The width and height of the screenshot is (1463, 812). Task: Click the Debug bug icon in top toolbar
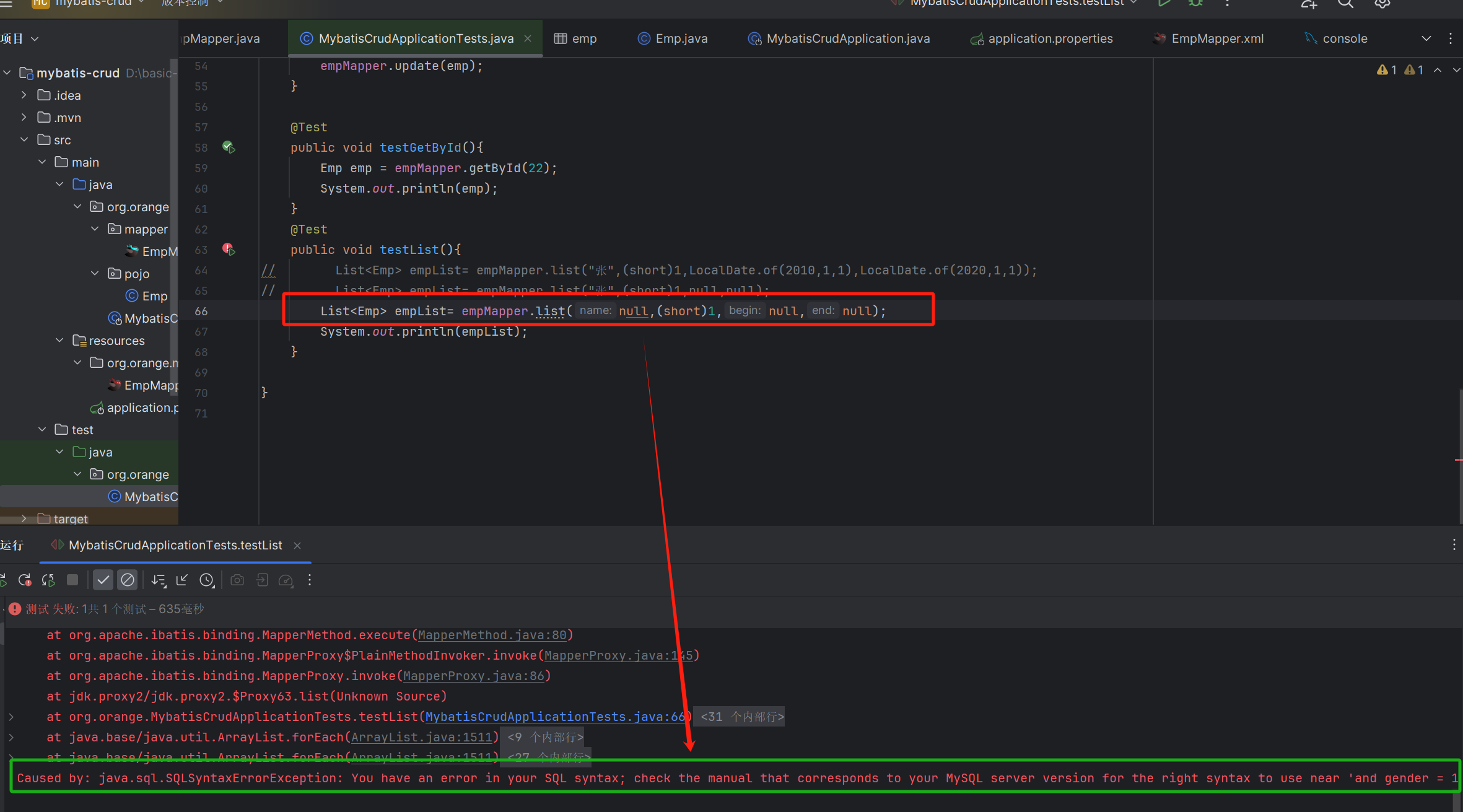coord(1195,3)
